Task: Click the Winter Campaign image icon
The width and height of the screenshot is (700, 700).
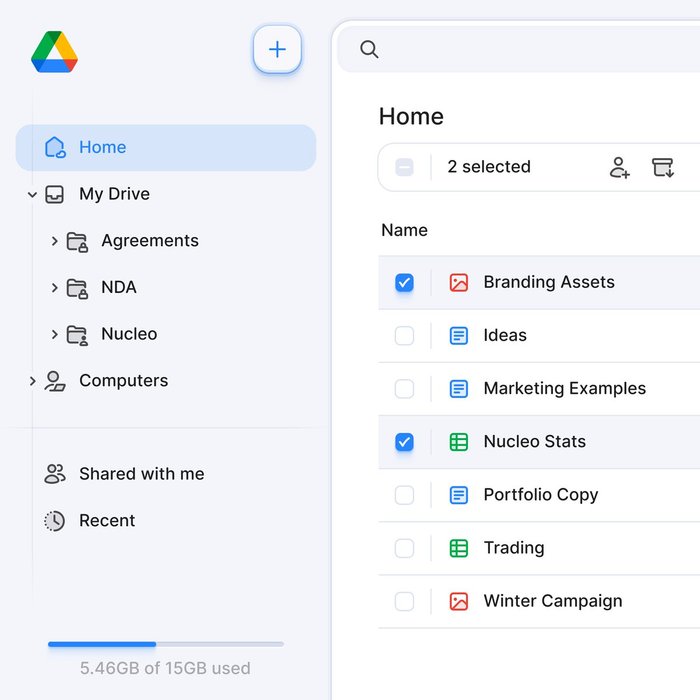Action: (x=458, y=601)
